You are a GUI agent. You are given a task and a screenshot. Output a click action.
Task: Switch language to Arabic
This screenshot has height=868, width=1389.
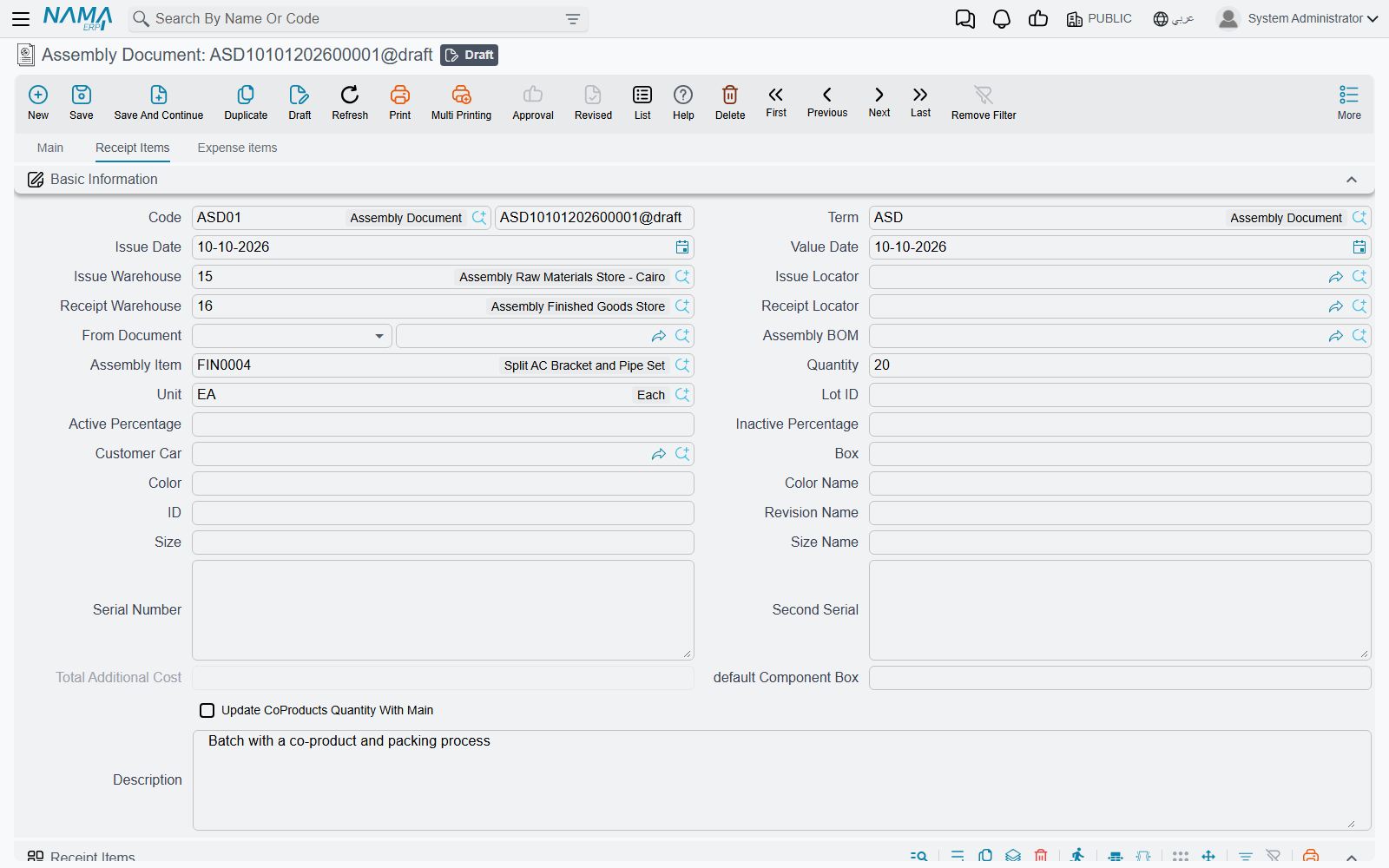(x=1174, y=18)
